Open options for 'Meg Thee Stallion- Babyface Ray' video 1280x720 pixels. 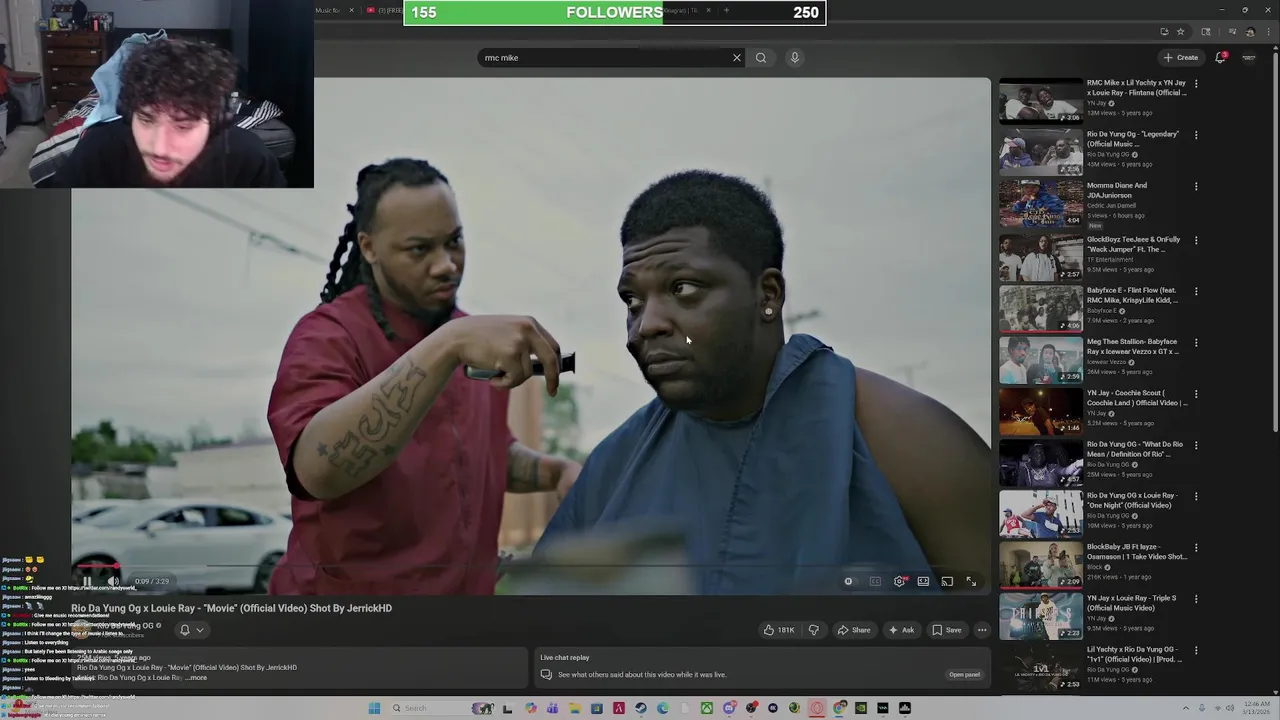pyautogui.click(x=1196, y=342)
